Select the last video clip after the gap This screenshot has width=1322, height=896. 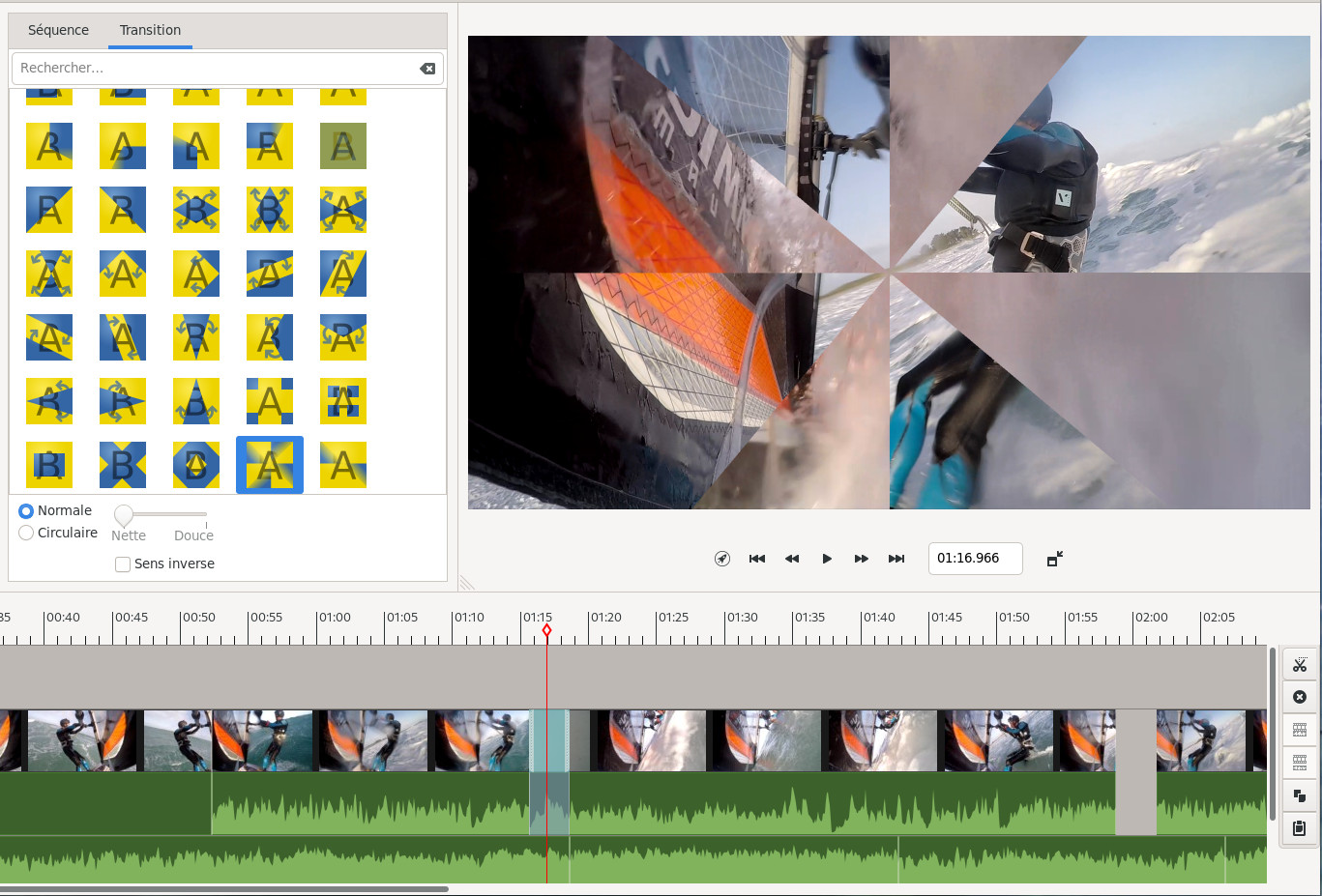coord(1211,740)
